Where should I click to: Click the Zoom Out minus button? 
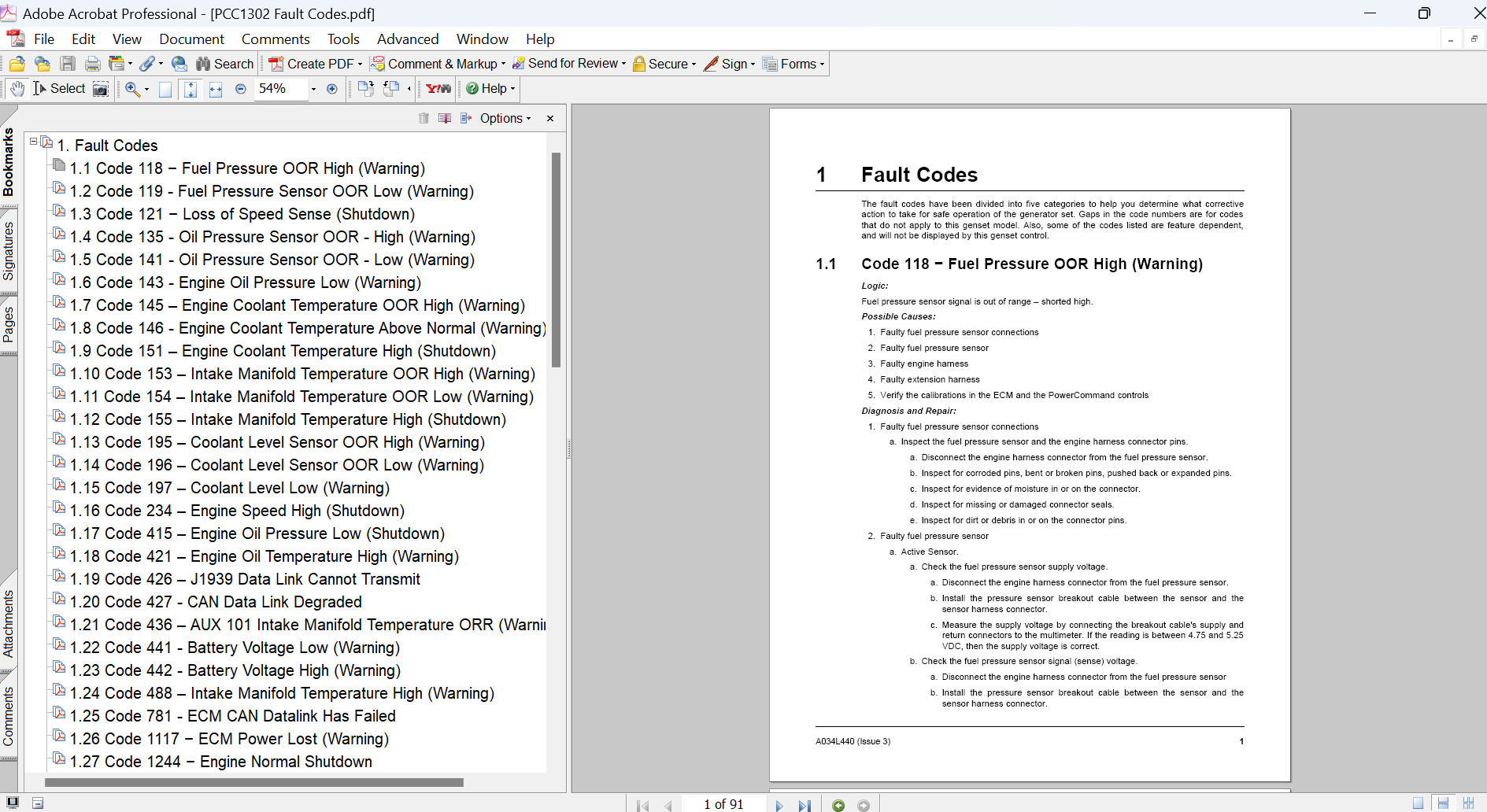point(241,89)
